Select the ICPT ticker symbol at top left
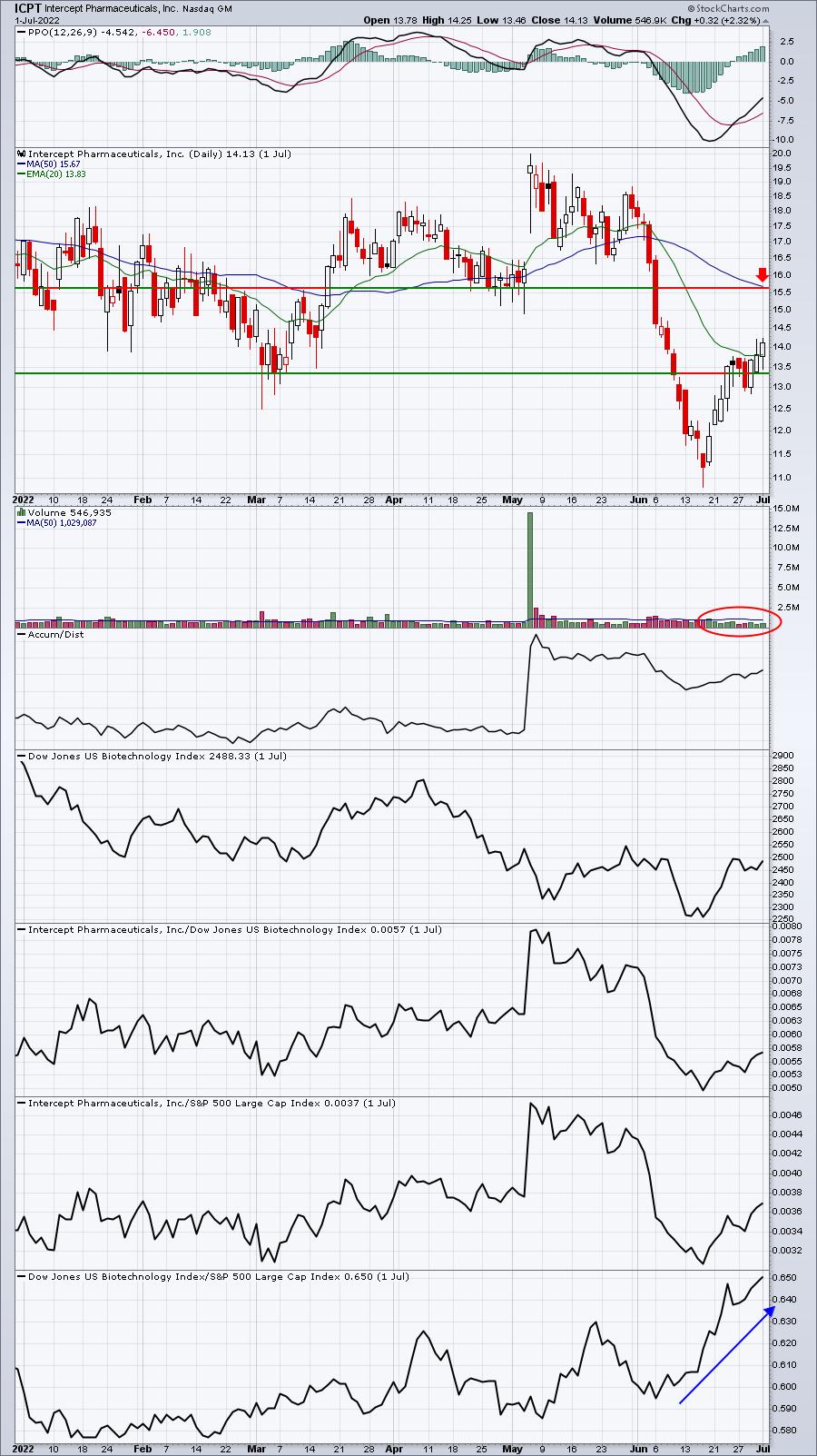The image size is (817, 1456). [x=29, y=9]
